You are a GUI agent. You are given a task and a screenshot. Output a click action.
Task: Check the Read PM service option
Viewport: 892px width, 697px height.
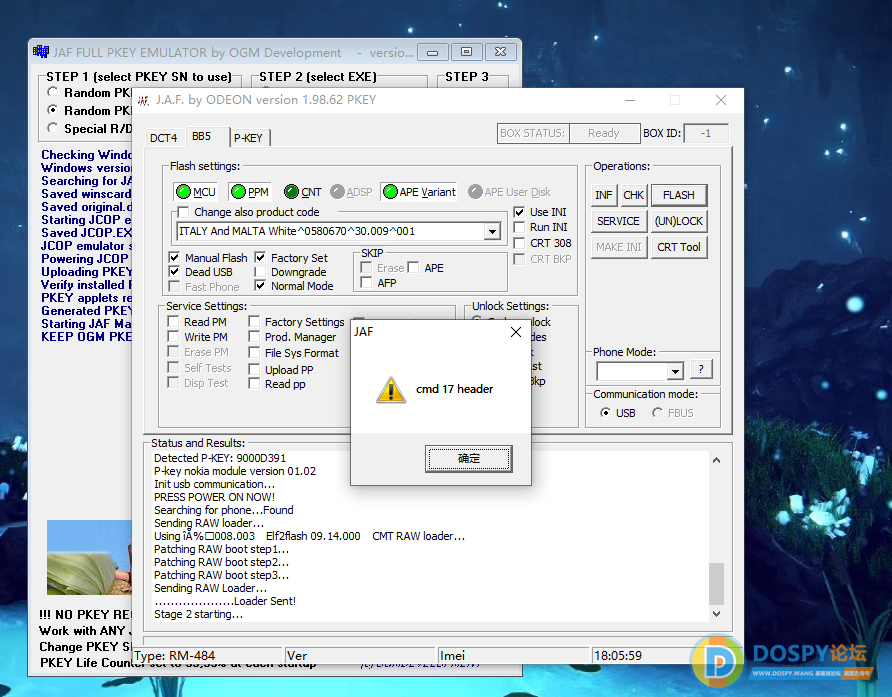pyautogui.click(x=174, y=321)
